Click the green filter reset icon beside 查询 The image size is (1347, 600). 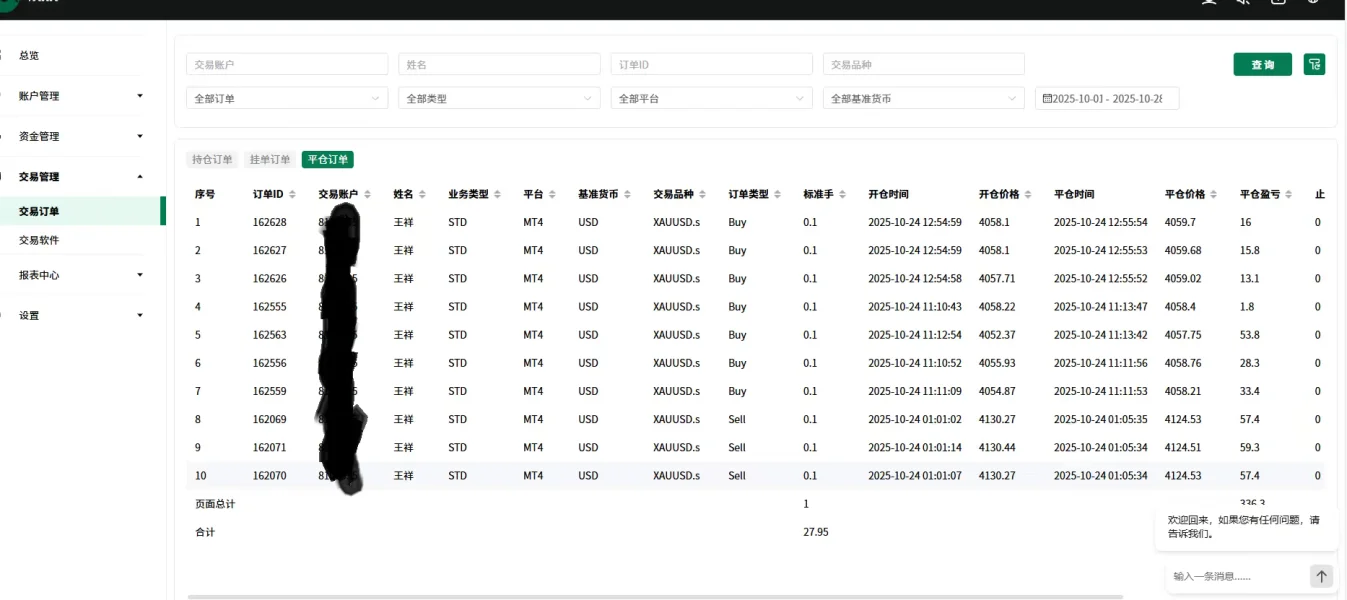click(x=1314, y=64)
